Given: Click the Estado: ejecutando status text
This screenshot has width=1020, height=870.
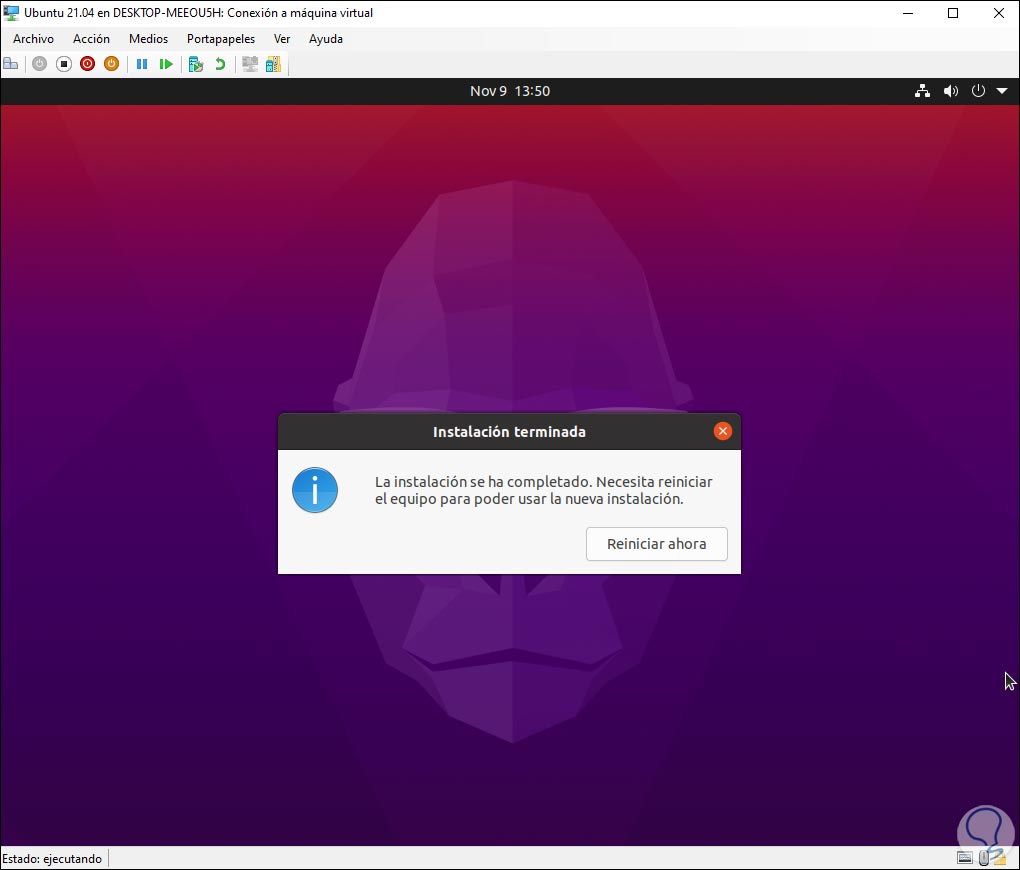Looking at the screenshot, I should pyautogui.click(x=52, y=859).
